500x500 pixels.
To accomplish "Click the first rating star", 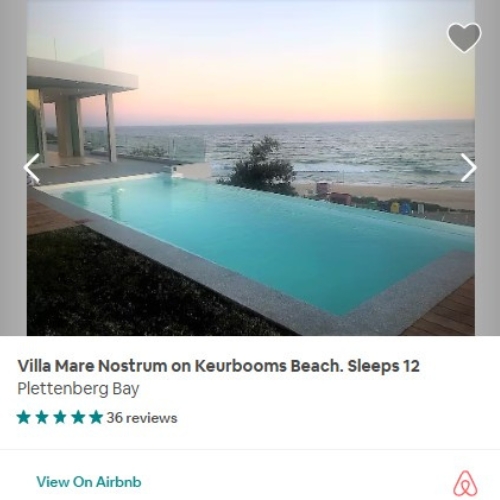I will point(24,417).
